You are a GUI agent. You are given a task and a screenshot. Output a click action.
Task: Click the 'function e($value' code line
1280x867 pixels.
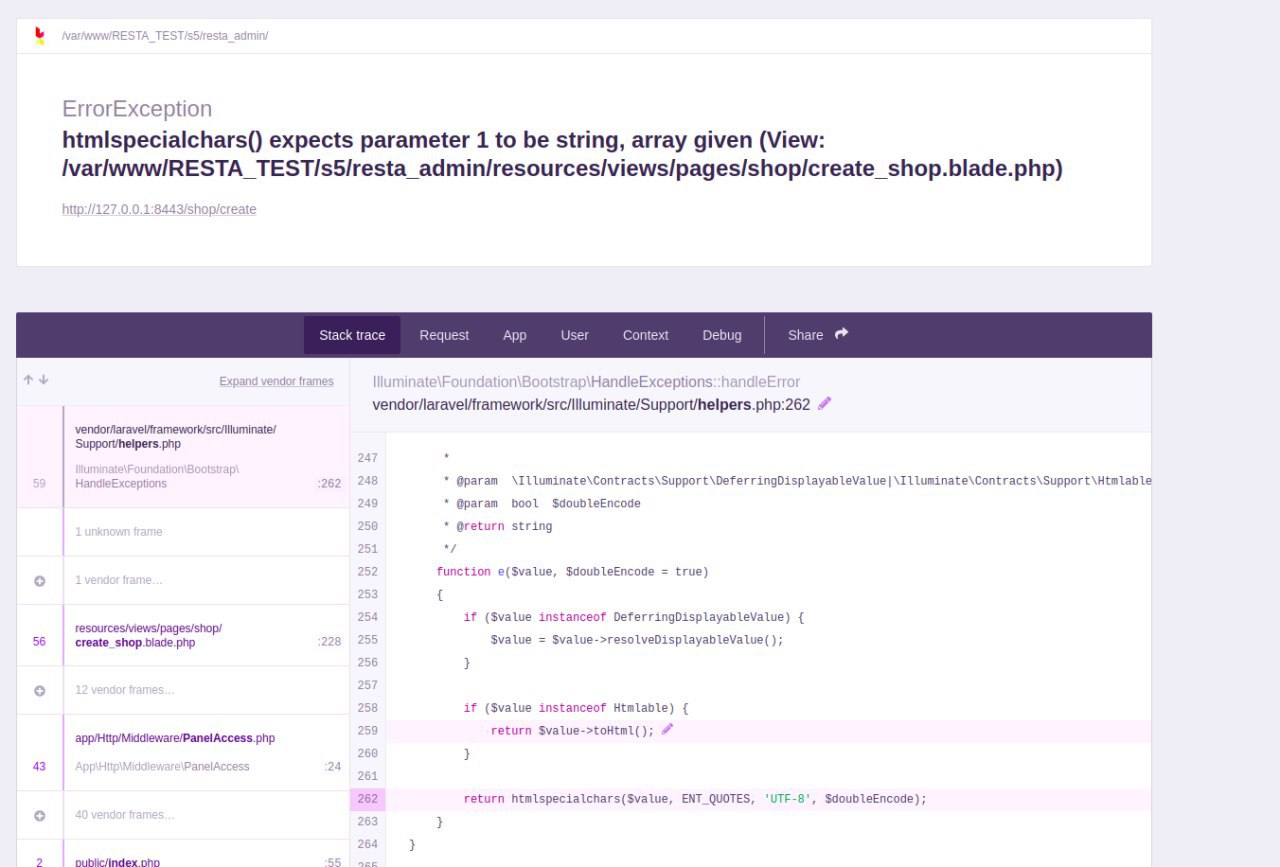point(572,572)
